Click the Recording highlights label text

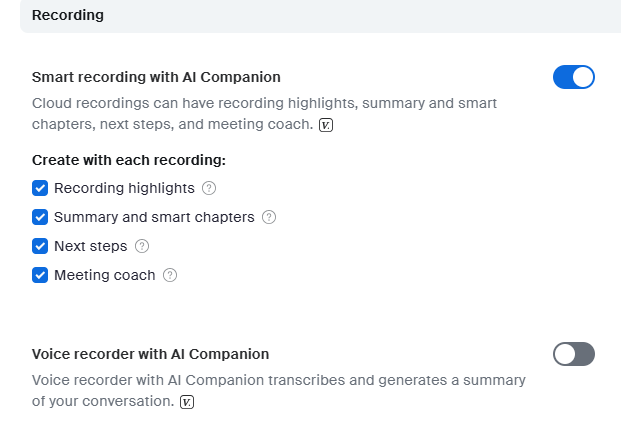(124, 188)
